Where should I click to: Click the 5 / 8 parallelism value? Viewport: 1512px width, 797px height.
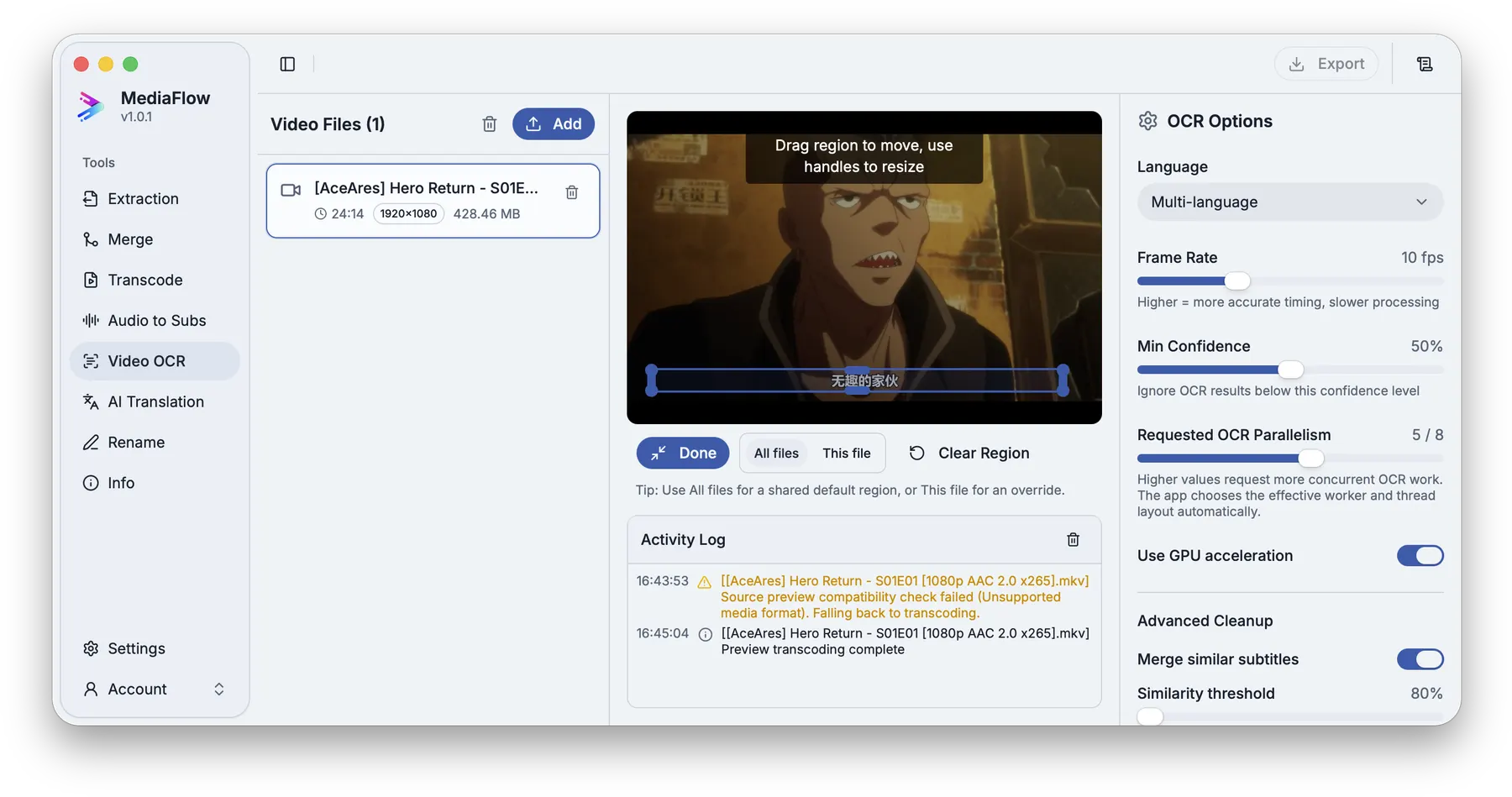(1428, 435)
